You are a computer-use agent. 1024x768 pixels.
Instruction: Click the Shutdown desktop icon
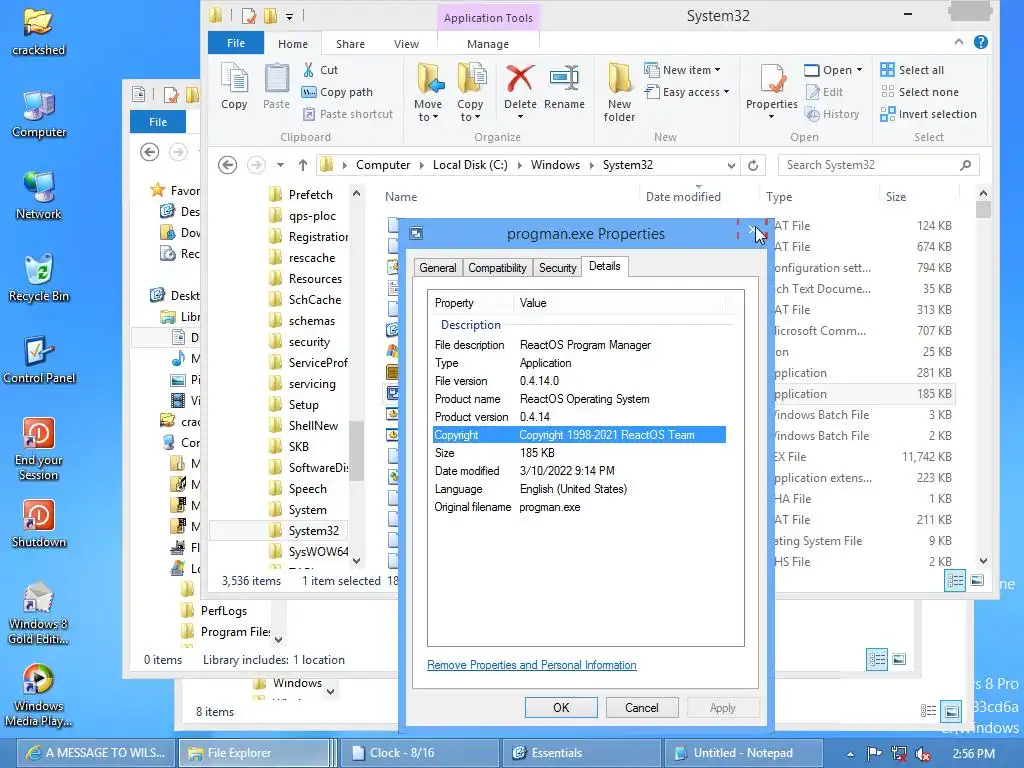click(x=39, y=524)
